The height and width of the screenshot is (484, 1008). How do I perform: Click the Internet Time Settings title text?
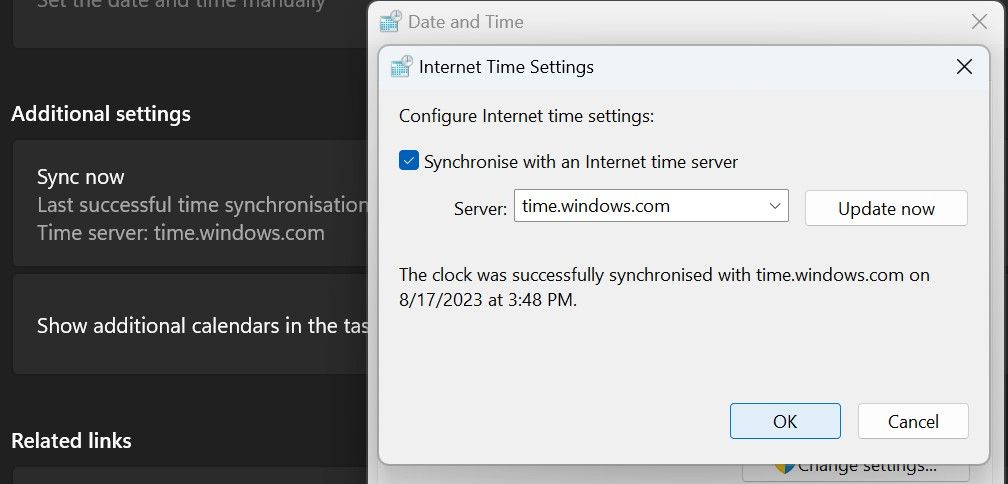[x=506, y=67]
